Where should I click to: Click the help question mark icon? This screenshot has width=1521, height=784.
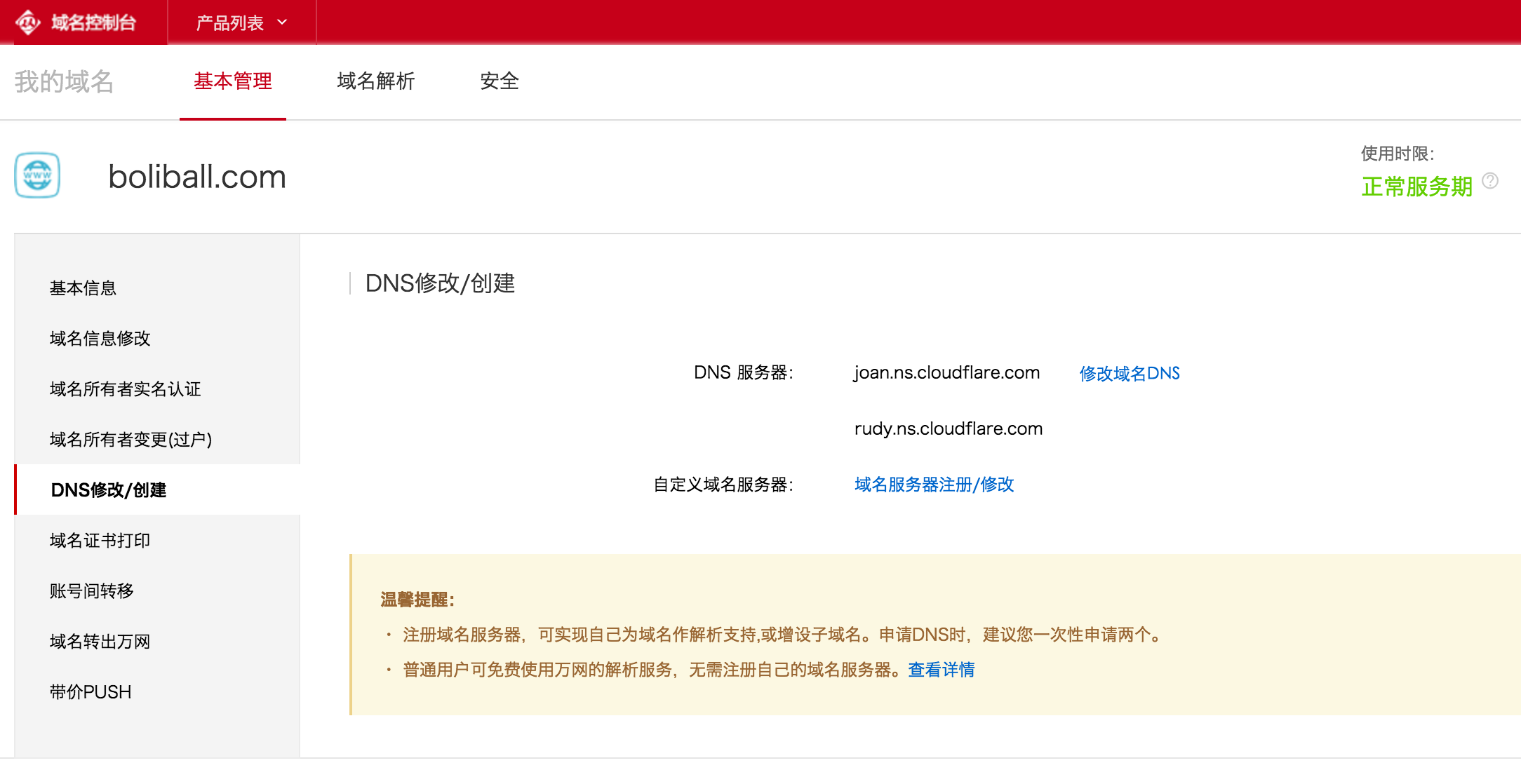pyautogui.click(x=1489, y=182)
